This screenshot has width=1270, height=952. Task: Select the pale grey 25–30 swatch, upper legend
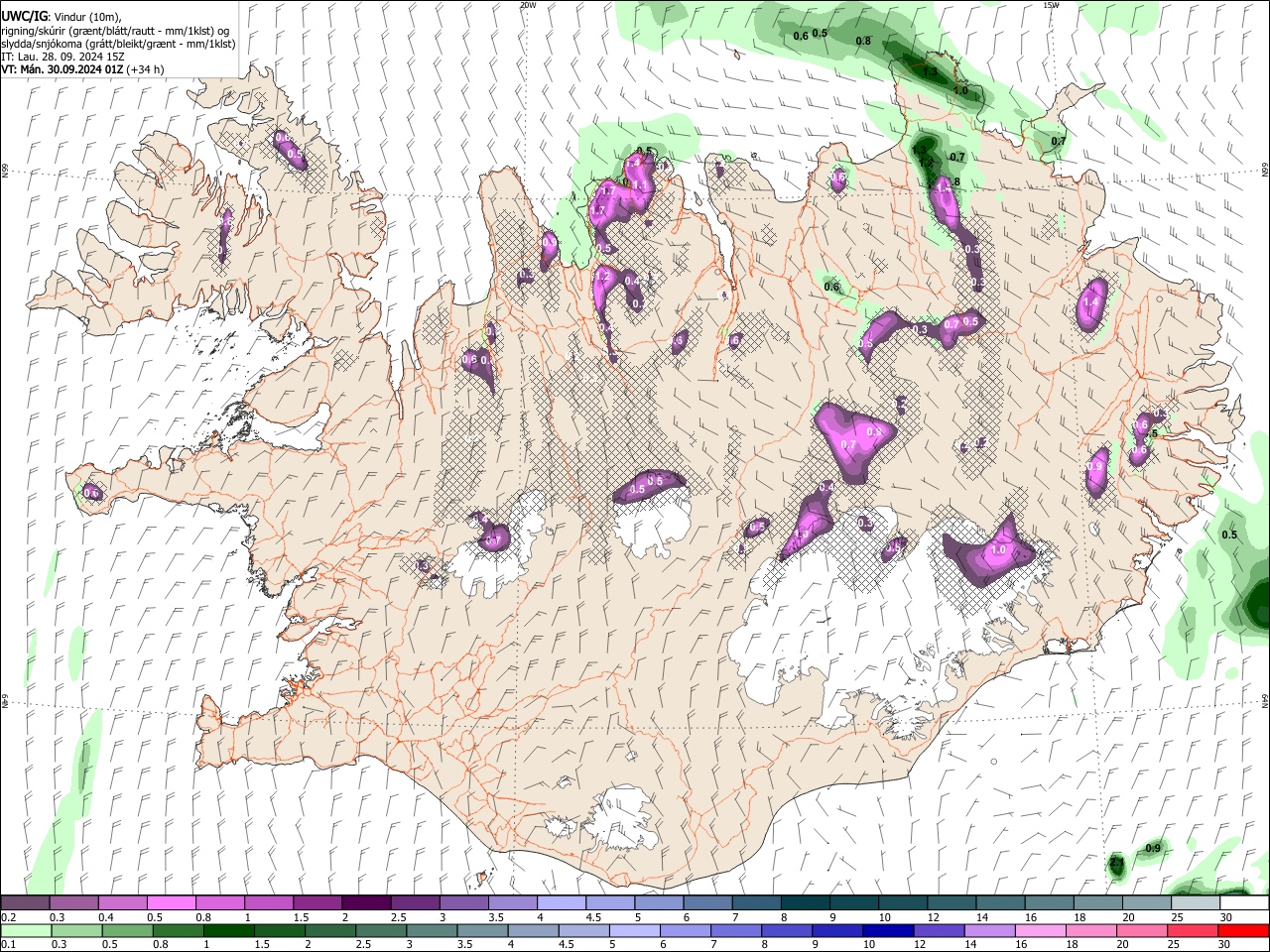[x=1196, y=903]
